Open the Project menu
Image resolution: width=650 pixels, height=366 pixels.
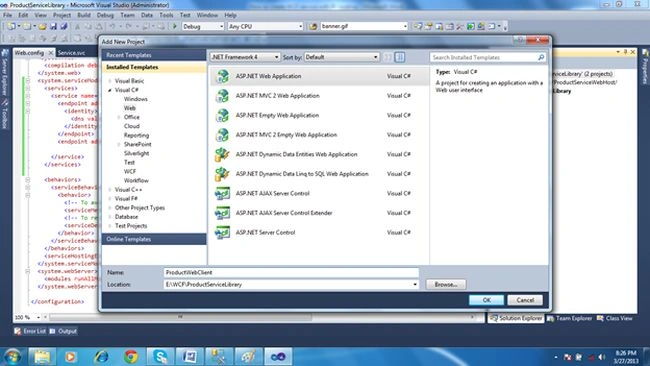tap(62, 15)
